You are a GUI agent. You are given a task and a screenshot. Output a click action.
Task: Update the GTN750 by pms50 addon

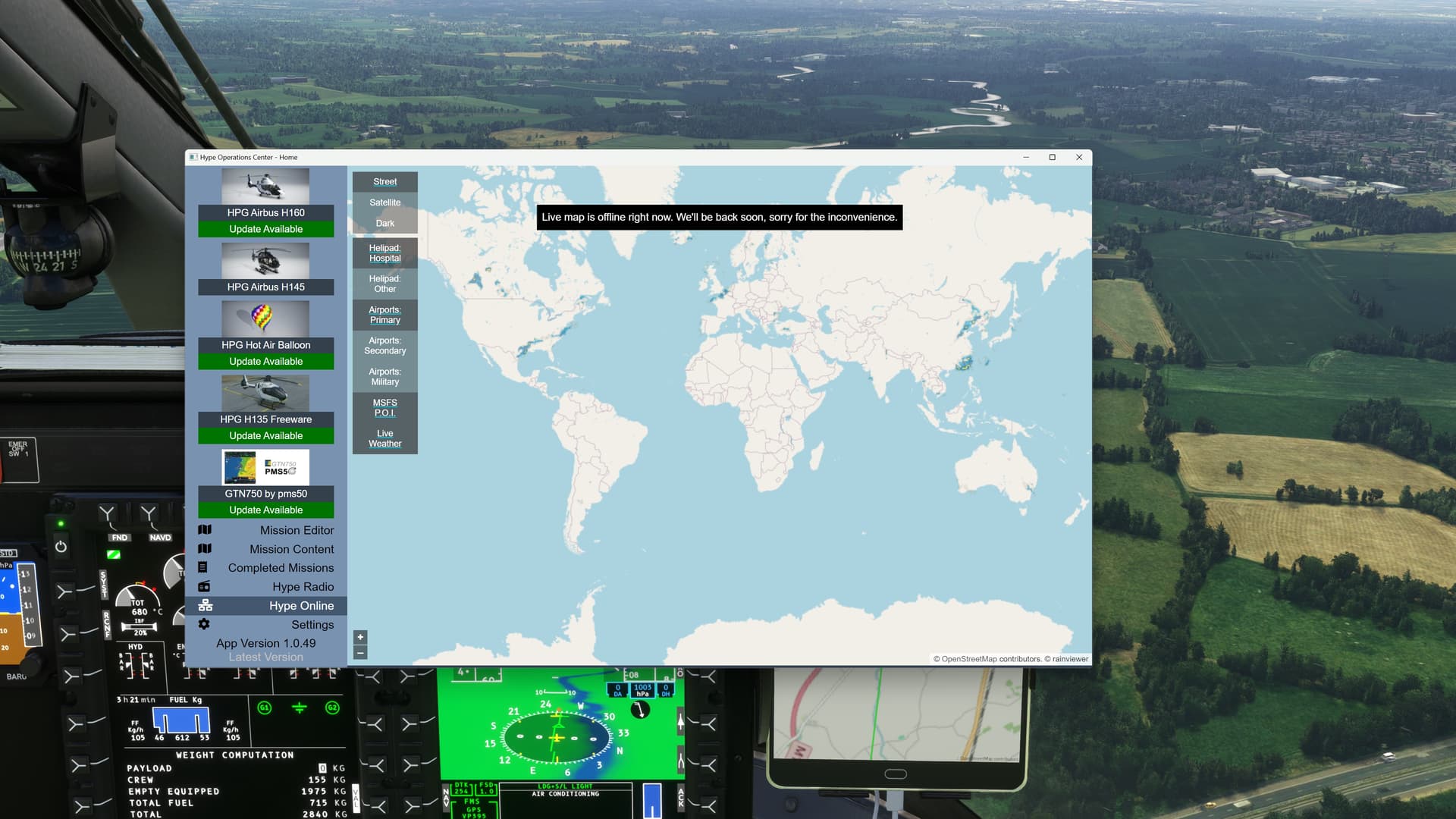point(265,510)
